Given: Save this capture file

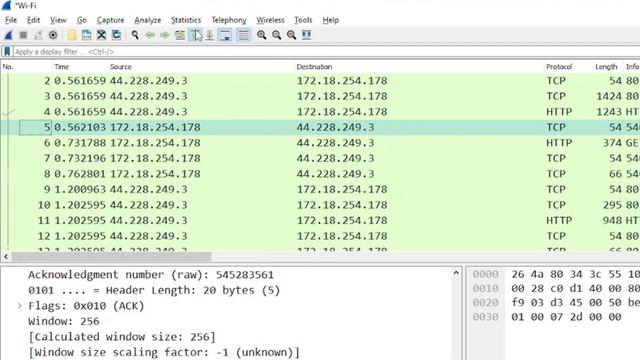Looking at the screenshot, I should pos(87,35).
